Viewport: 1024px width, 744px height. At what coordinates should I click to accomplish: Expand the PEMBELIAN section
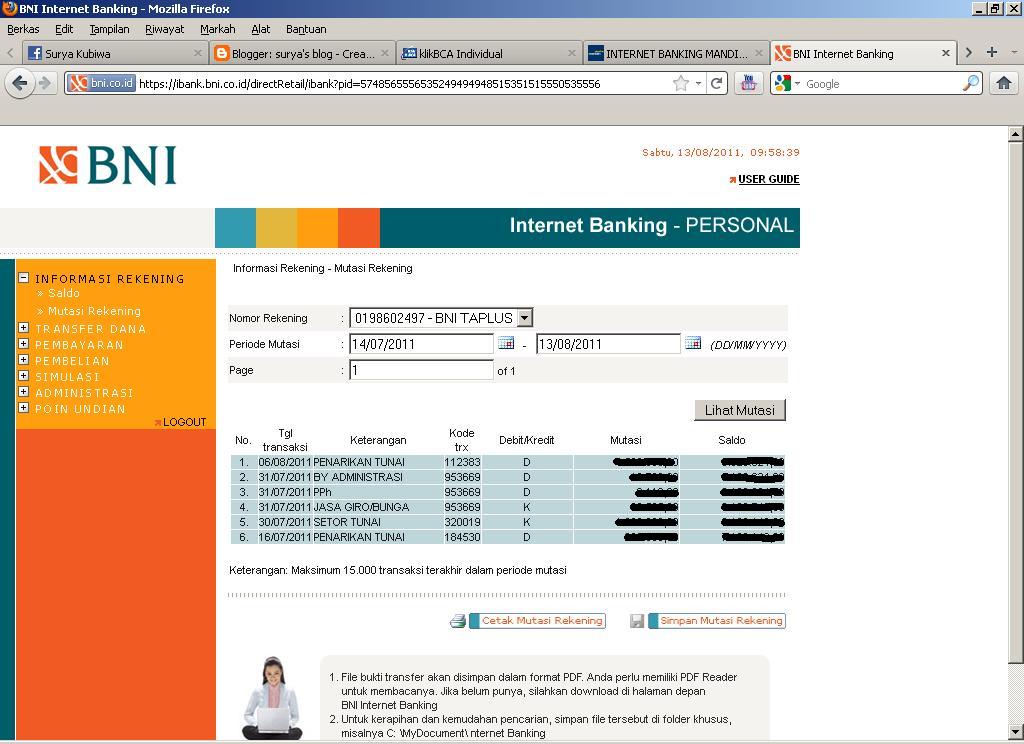(24, 360)
